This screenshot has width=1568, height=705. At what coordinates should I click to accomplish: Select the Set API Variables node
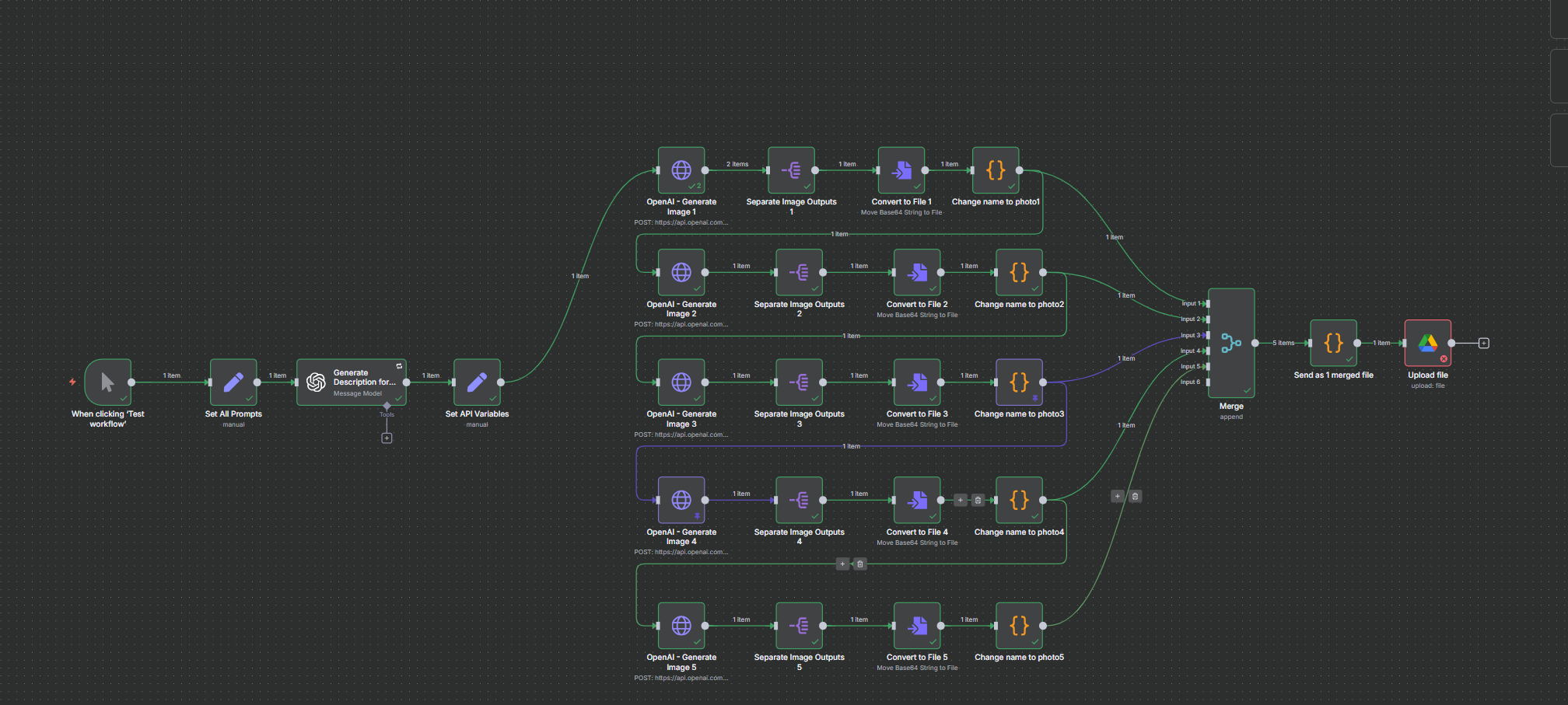(x=477, y=382)
